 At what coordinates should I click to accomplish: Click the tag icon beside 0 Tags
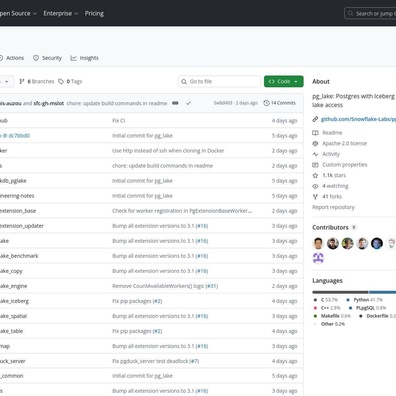point(61,81)
